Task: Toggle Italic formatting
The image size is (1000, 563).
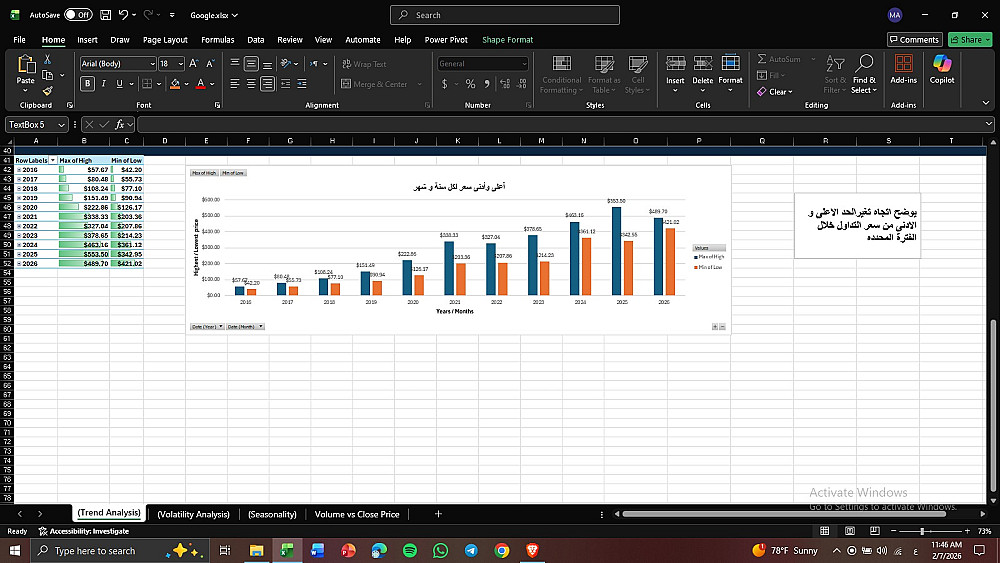Action: 103,84
